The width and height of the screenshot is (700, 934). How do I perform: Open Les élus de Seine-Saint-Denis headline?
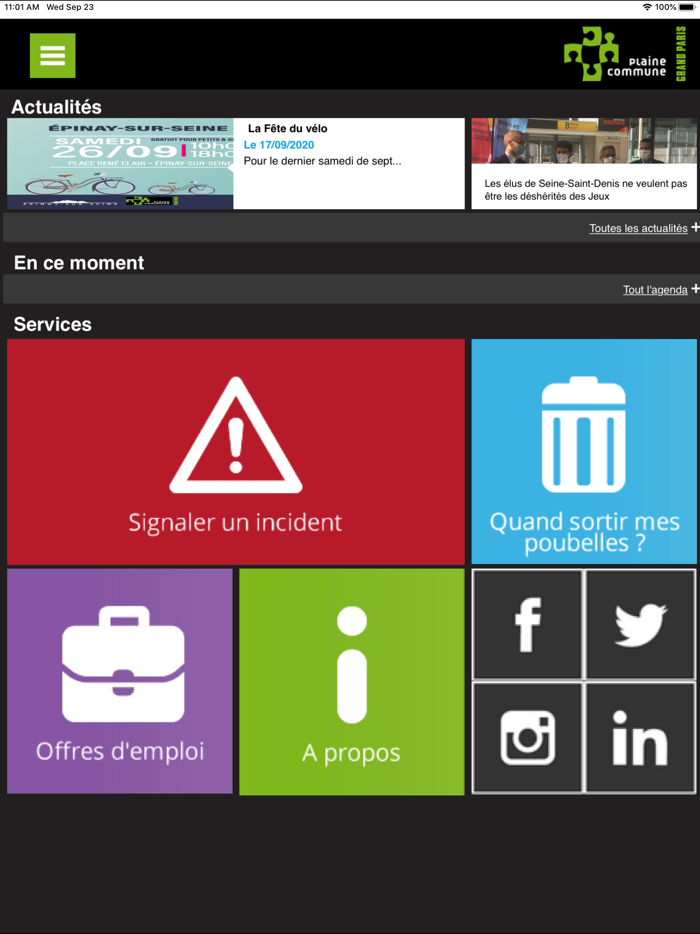[x=586, y=190]
